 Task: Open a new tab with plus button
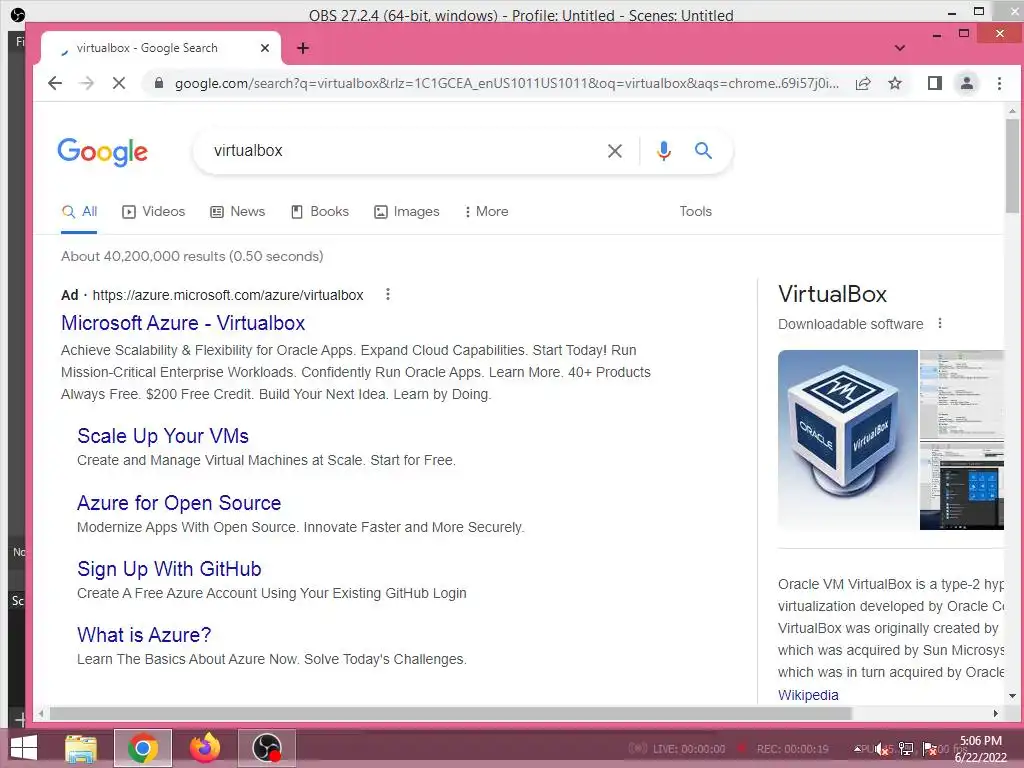303,48
